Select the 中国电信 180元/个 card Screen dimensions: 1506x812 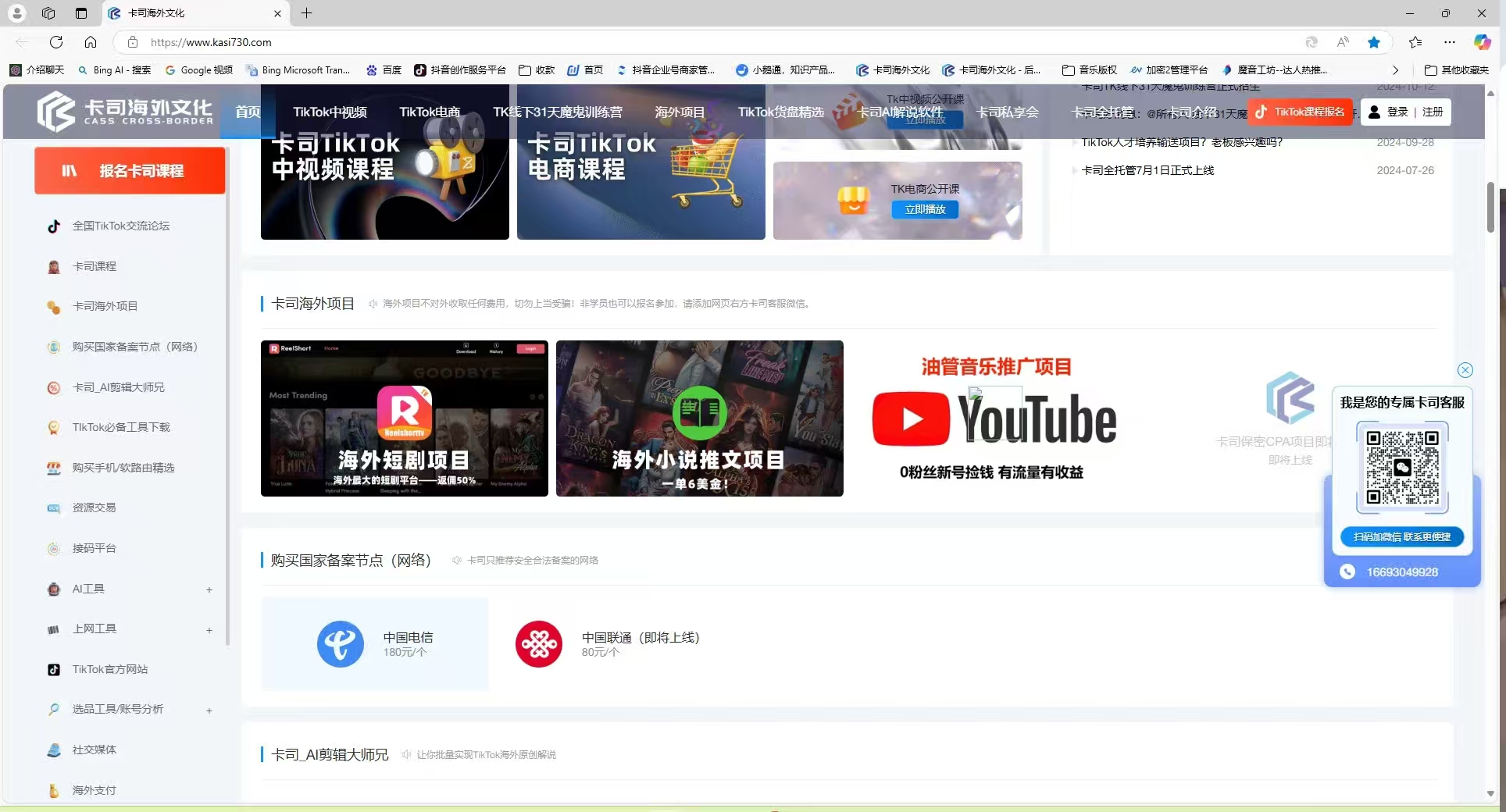click(375, 644)
